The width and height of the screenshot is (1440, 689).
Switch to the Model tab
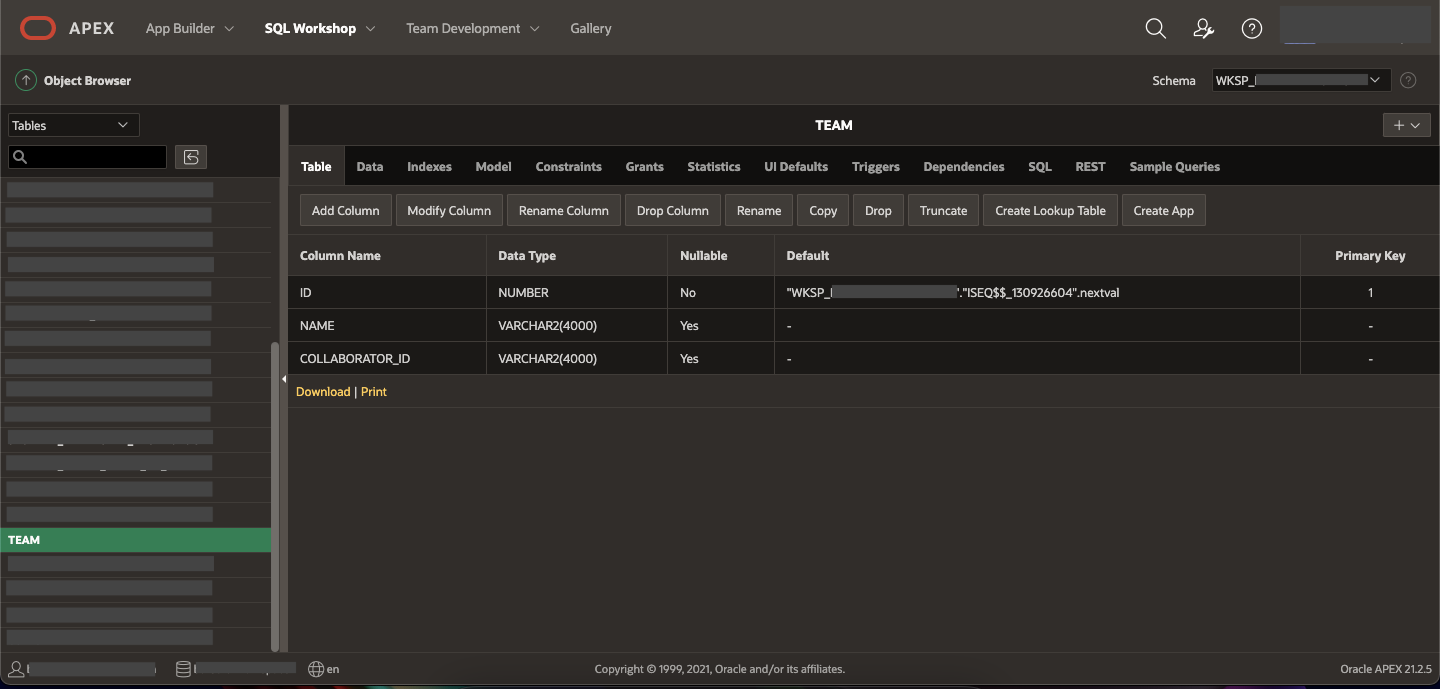[x=493, y=166]
